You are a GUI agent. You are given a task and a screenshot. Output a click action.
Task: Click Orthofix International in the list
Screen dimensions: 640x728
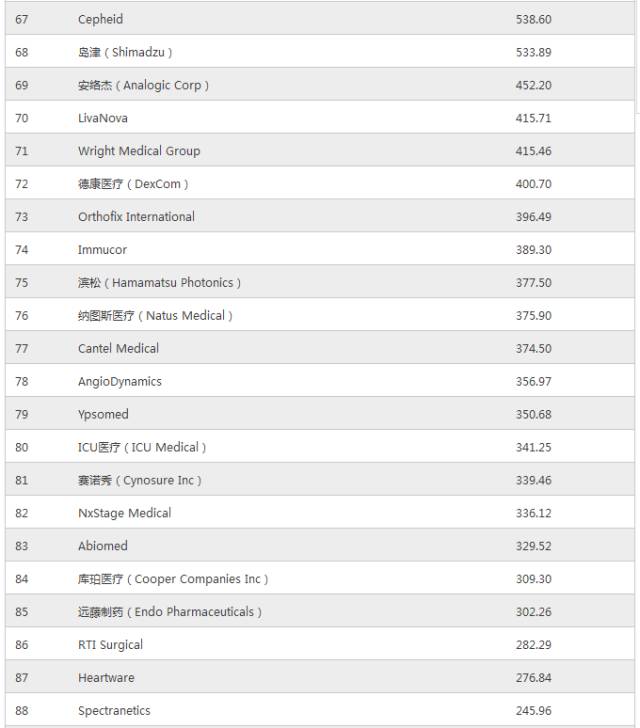tap(136, 217)
